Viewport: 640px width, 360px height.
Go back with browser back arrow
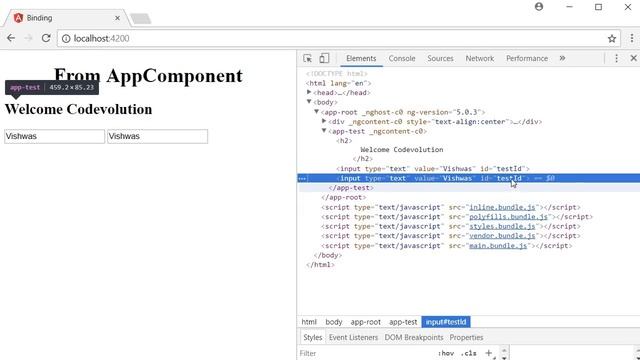click(11, 38)
